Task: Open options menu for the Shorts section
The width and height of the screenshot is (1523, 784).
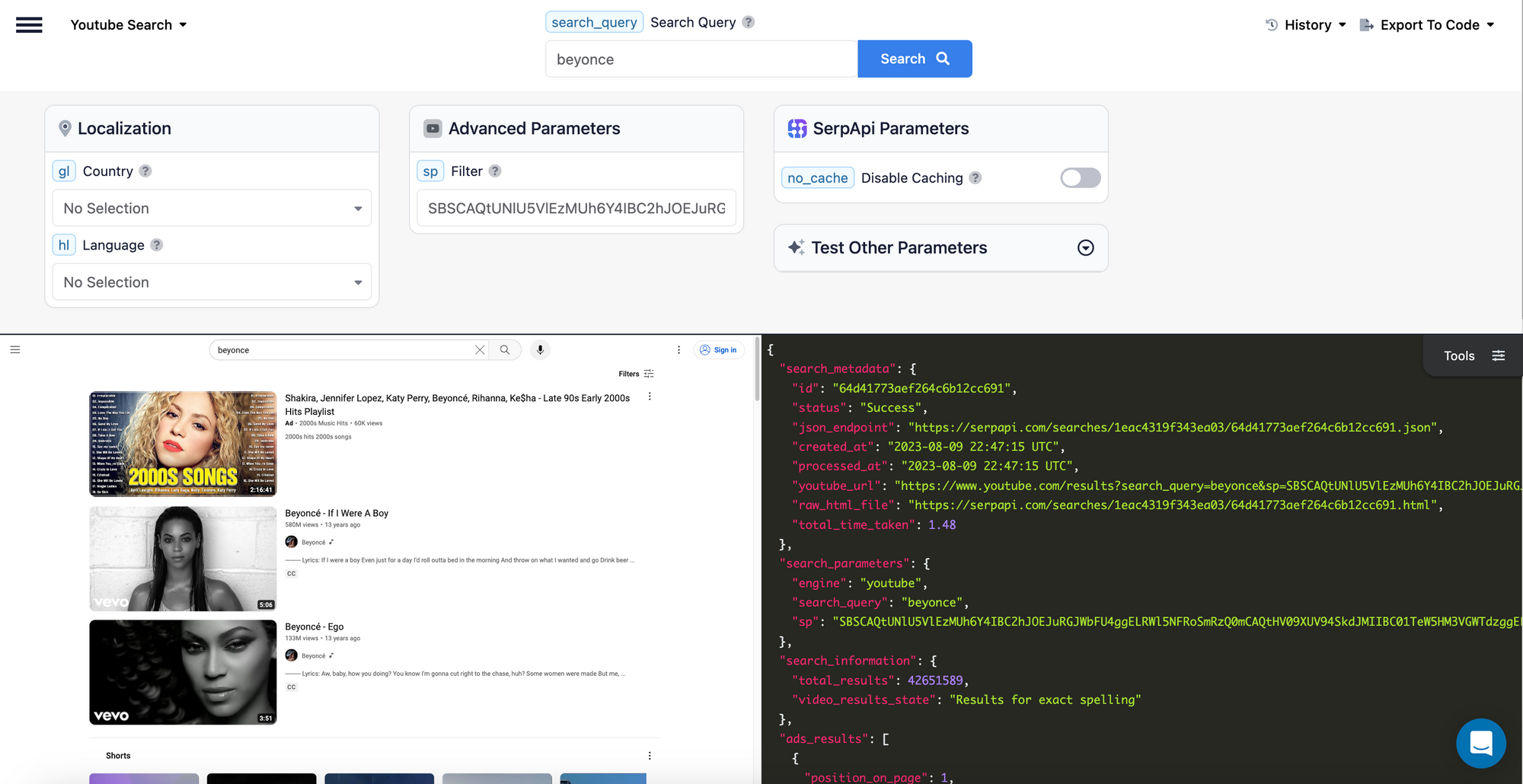Action: click(x=650, y=756)
